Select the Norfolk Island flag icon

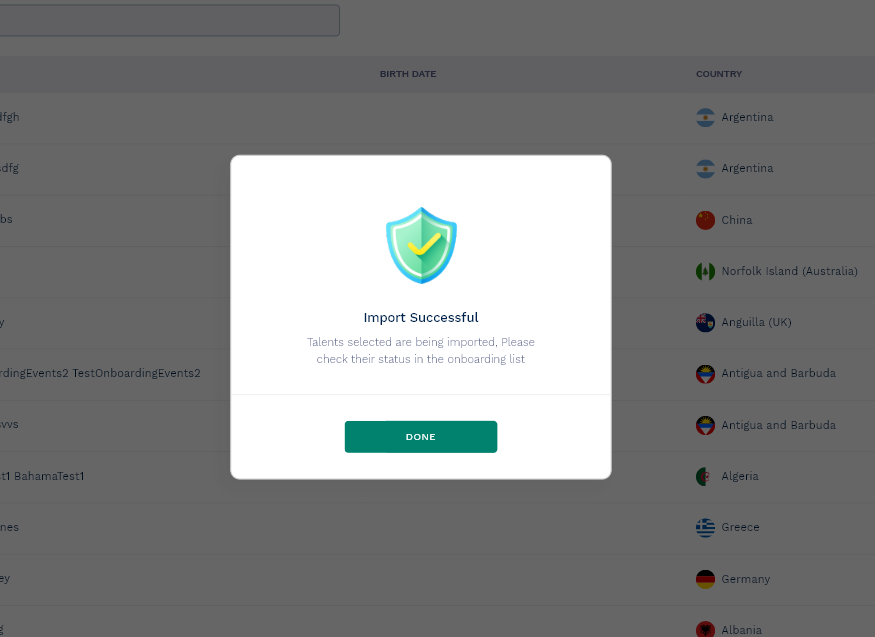[706, 271]
